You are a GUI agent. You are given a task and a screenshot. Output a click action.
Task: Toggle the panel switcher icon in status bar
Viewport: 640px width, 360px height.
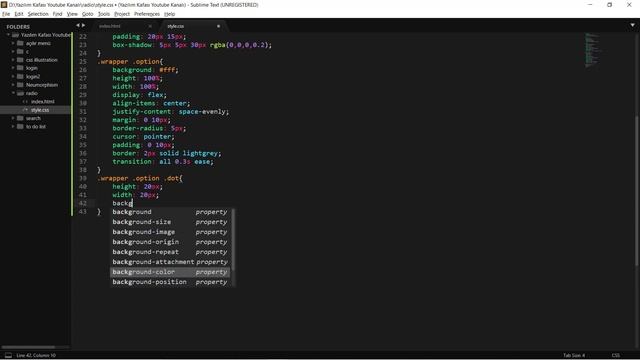[8, 356]
